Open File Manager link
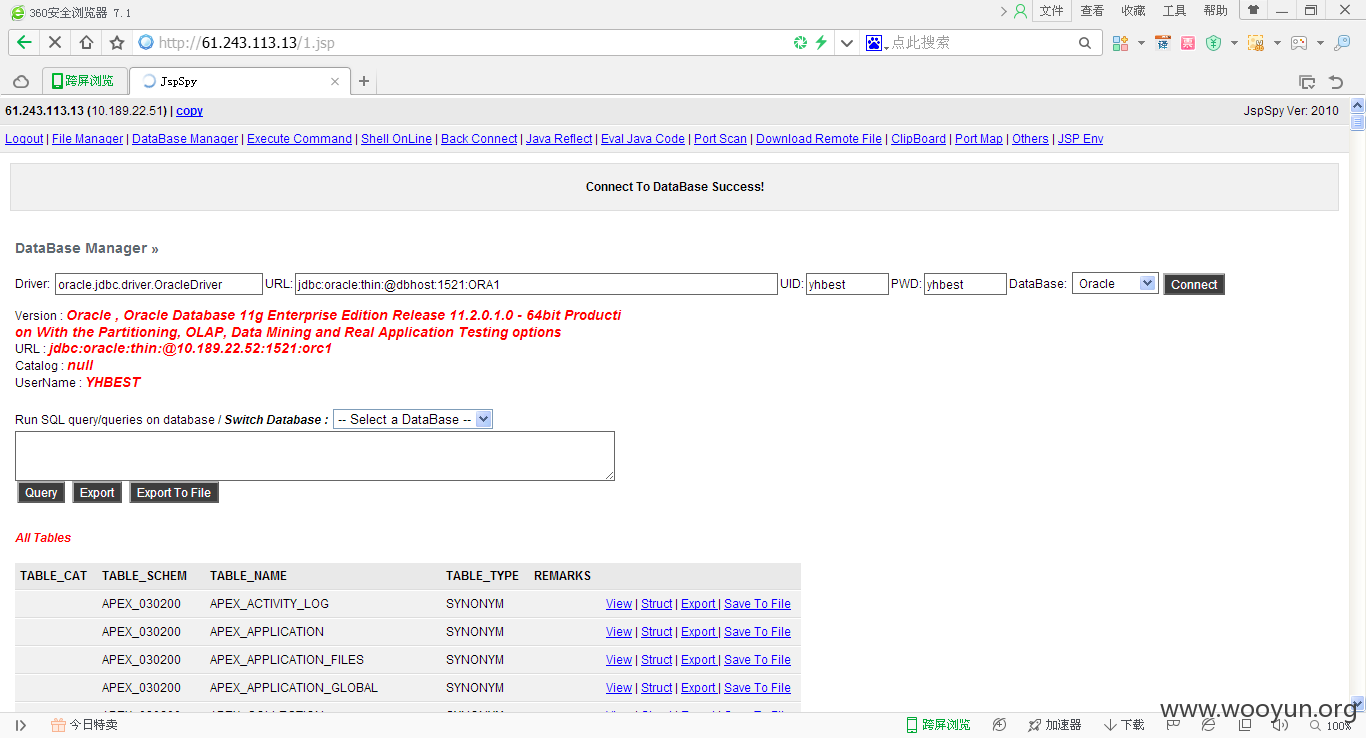1366x738 pixels. pyautogui.click(x=87, y=139)
